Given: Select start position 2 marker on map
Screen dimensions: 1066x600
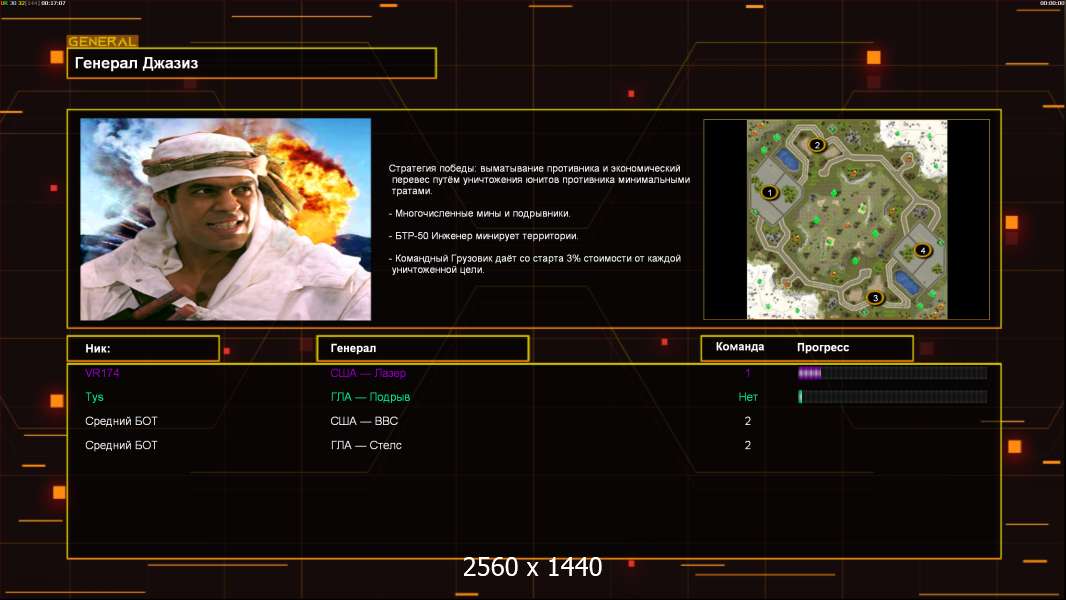Looking at the screenshot, I should point(816,145).
